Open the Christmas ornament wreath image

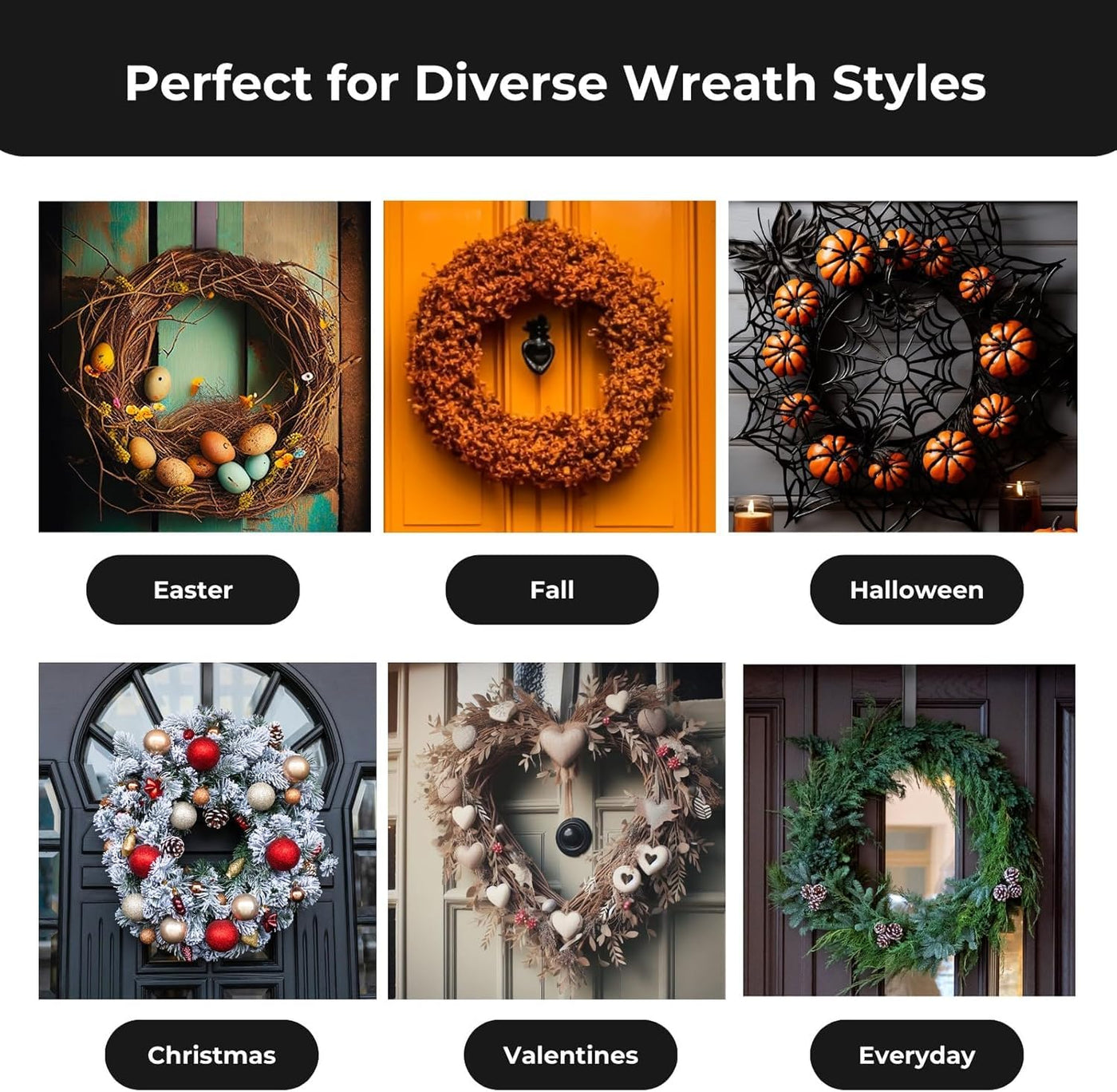[207, 830]
